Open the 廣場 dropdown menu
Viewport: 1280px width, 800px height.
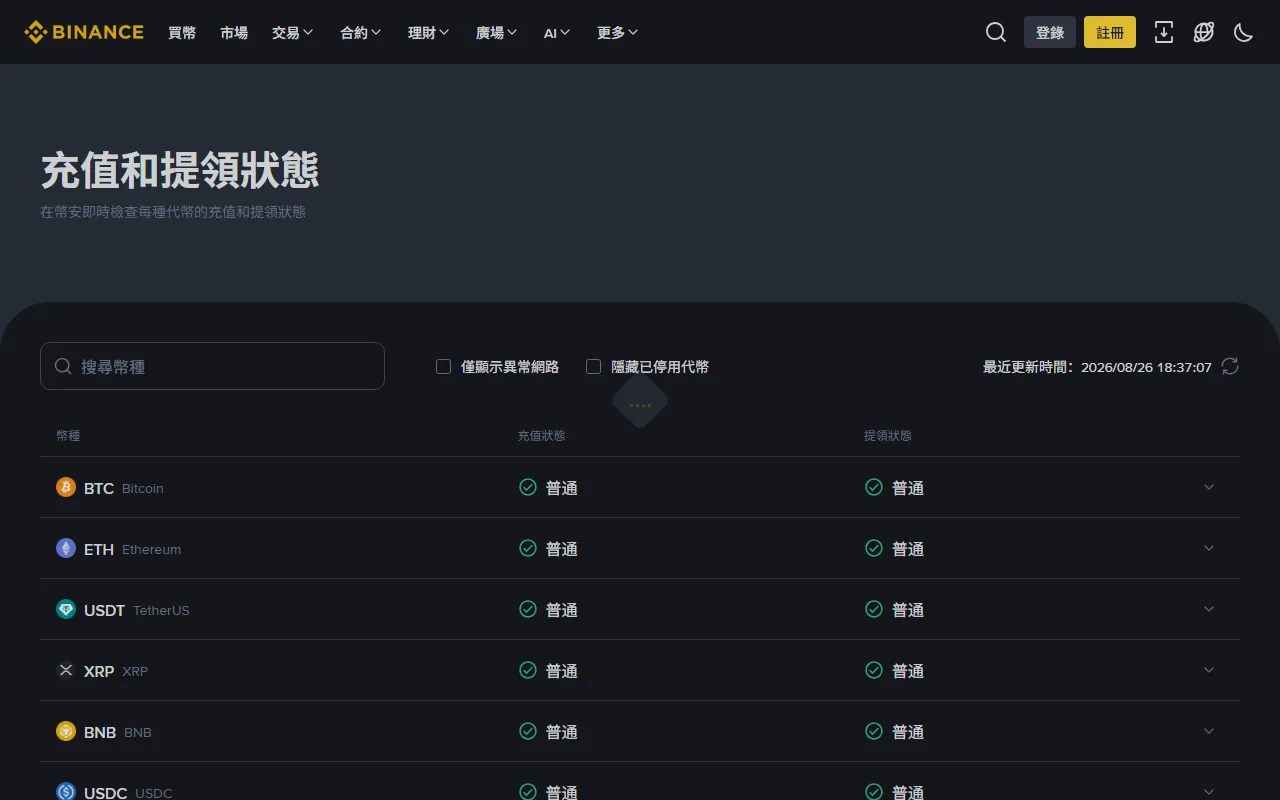497,32
